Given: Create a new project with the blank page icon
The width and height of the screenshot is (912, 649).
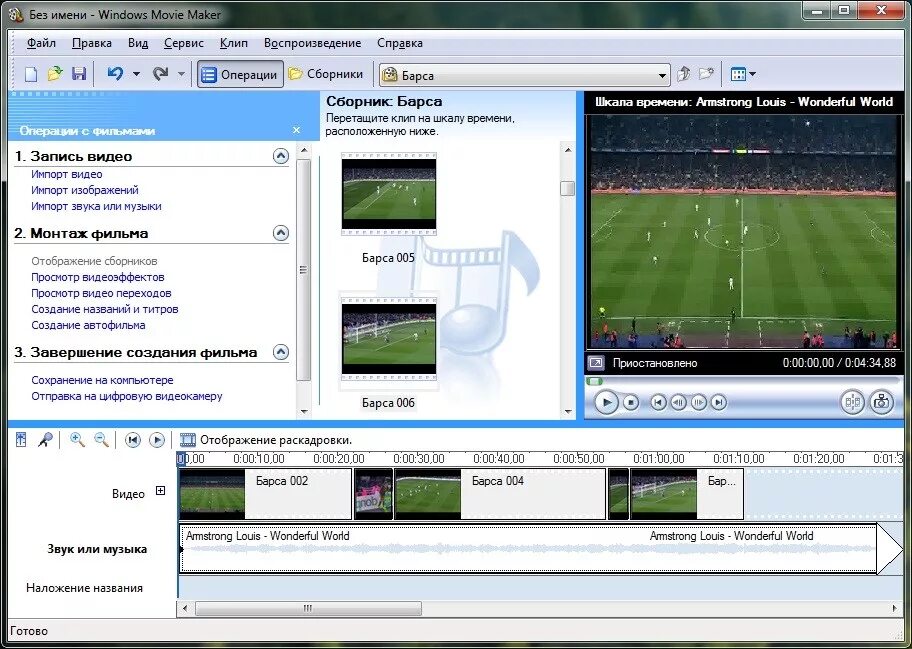Looking at the screenshot, I should point(30,74).
